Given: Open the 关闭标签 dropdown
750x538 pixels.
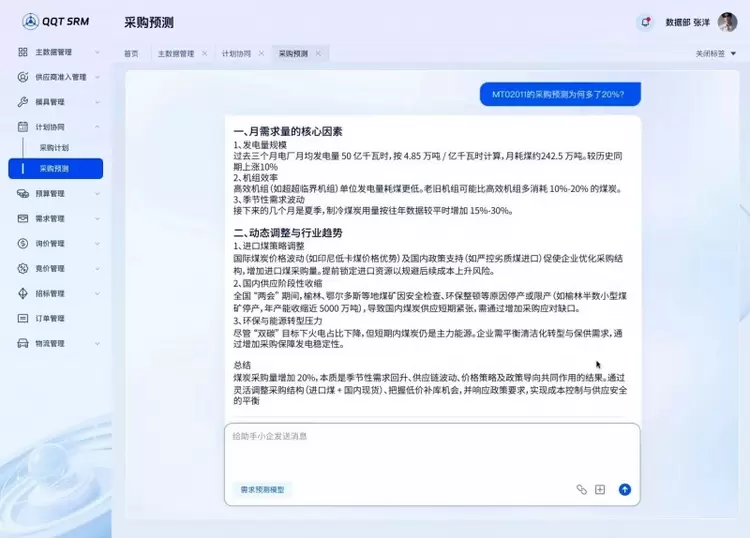Looking at the screenshot, I should (x=715, y=53).
